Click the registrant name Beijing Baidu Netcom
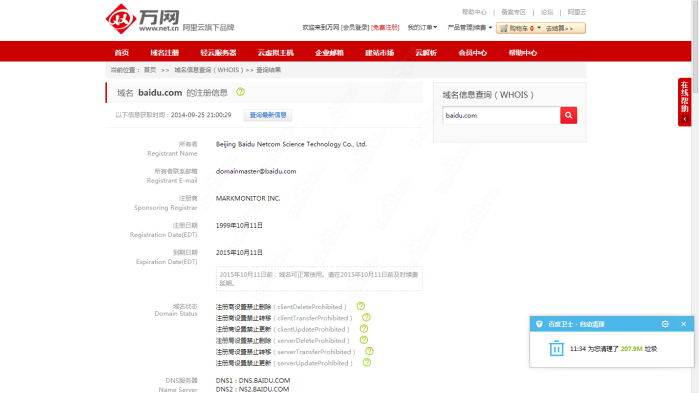699x393 pixels. tap(292, 144)
